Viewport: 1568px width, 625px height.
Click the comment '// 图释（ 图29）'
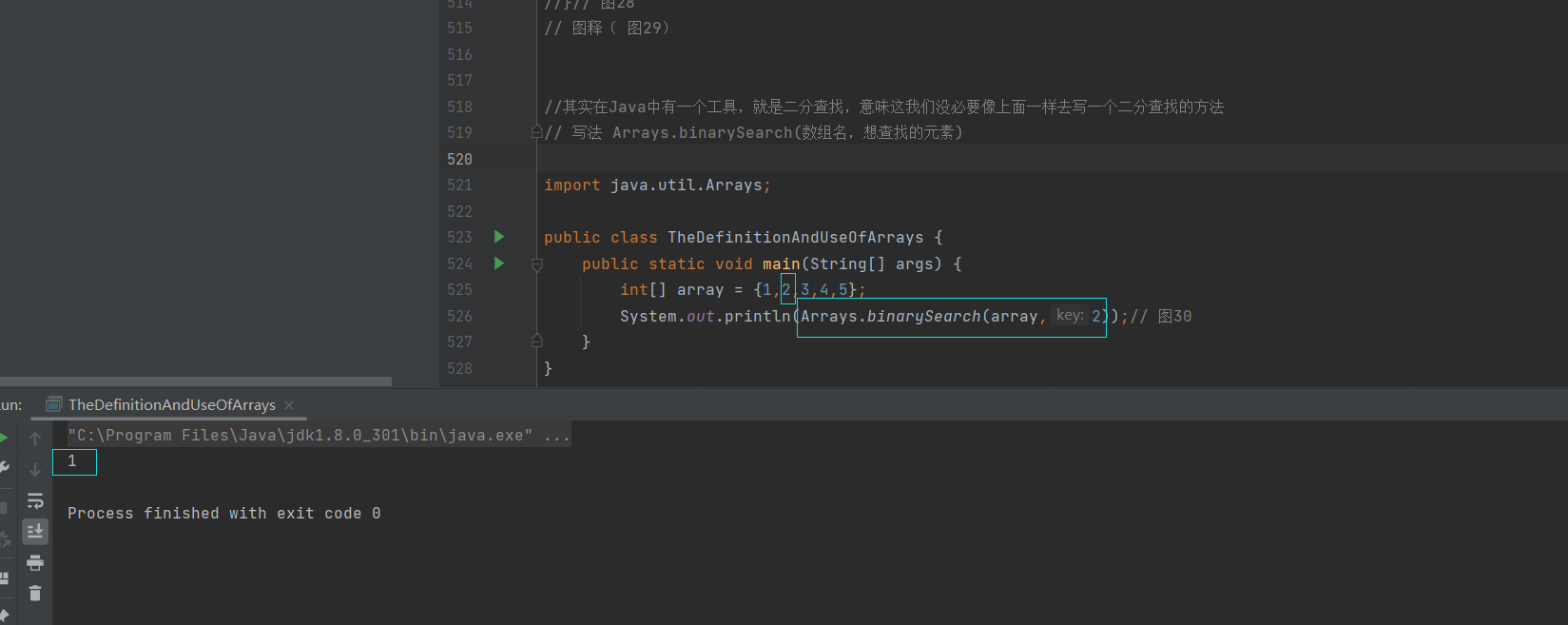point(607,29)
